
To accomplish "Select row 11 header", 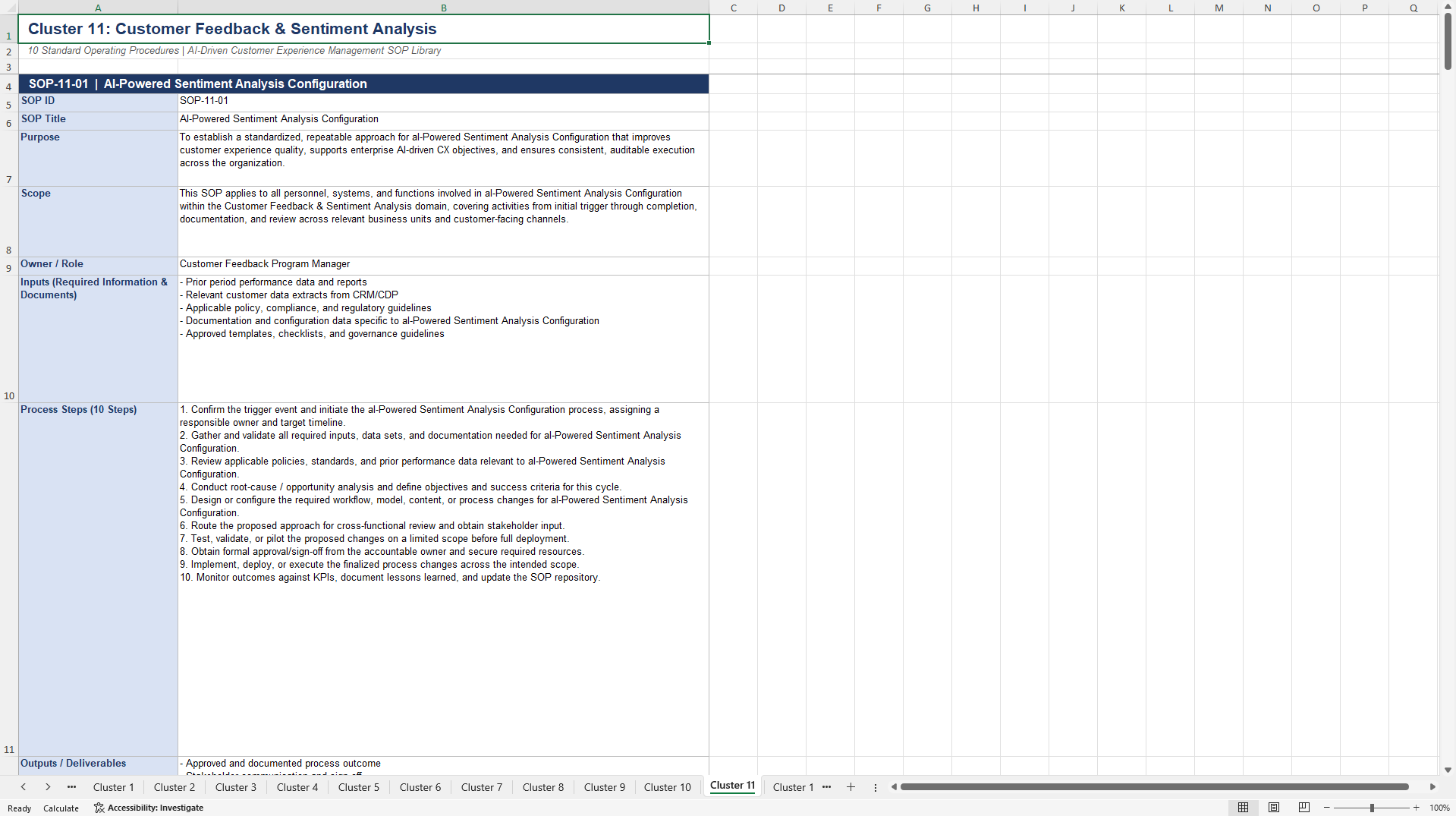I will pyautogui.click(x=9, y=580).
